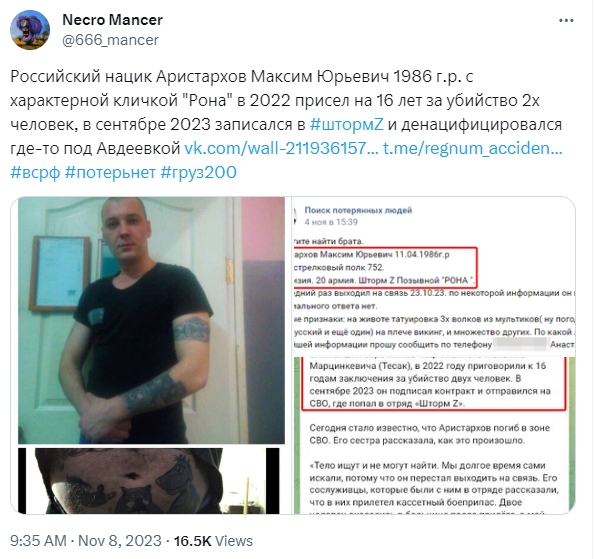Viewport: 595px width, 559px height.
Task: Open the missing-person post screenshot image
Action: 435,277
